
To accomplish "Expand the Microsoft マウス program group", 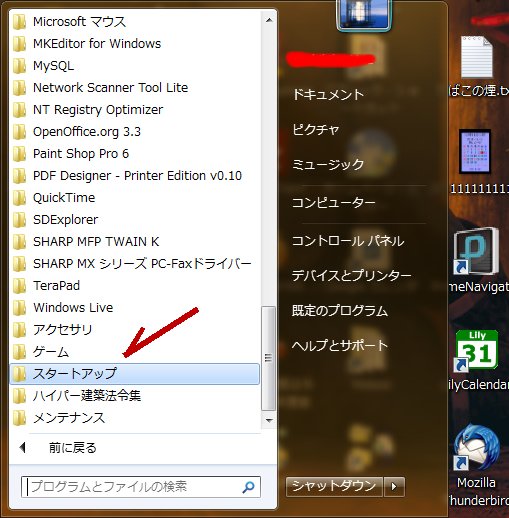I will tap(135, 22).
